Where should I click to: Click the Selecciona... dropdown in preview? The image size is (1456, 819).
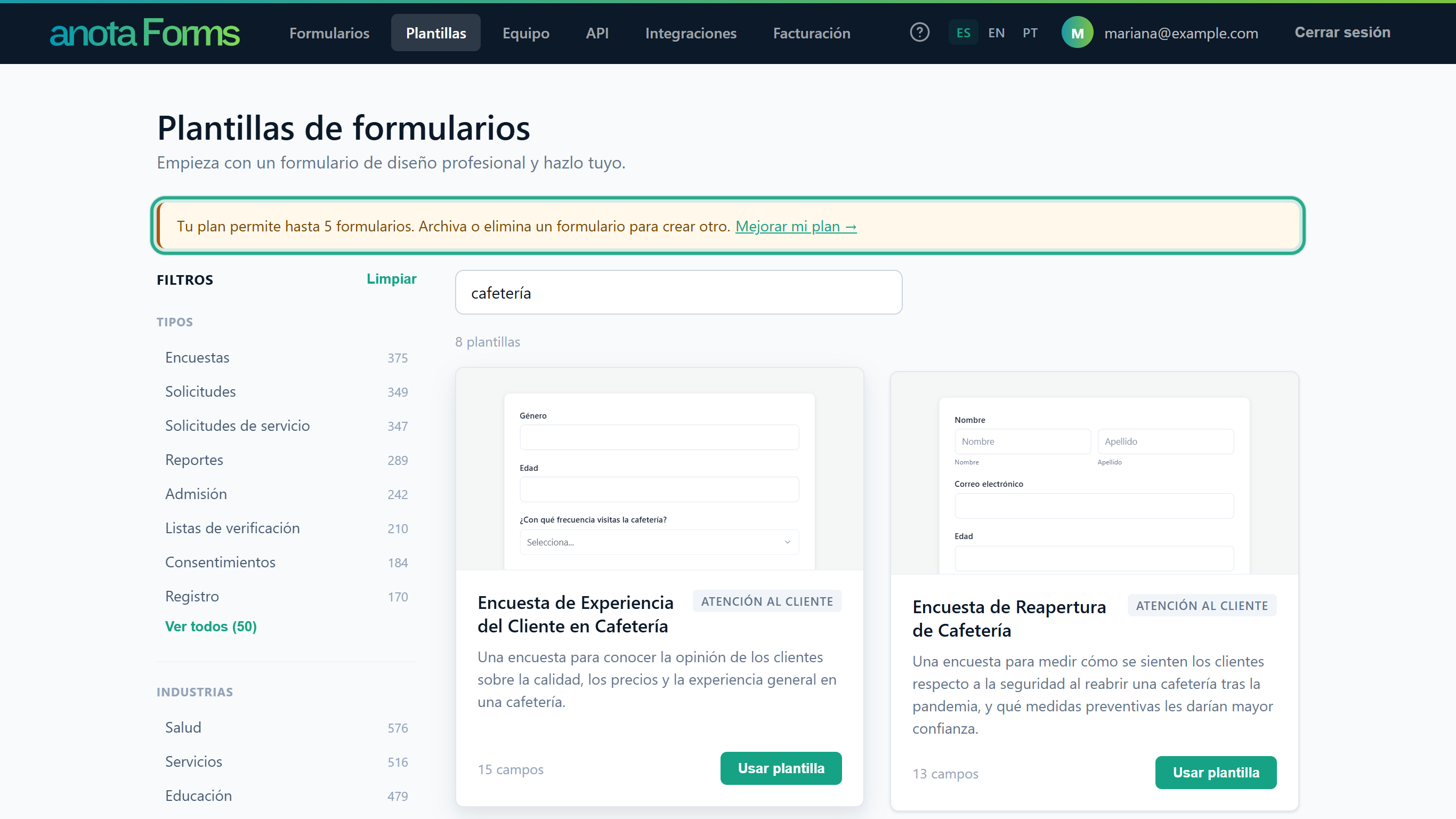click(659, 542)
